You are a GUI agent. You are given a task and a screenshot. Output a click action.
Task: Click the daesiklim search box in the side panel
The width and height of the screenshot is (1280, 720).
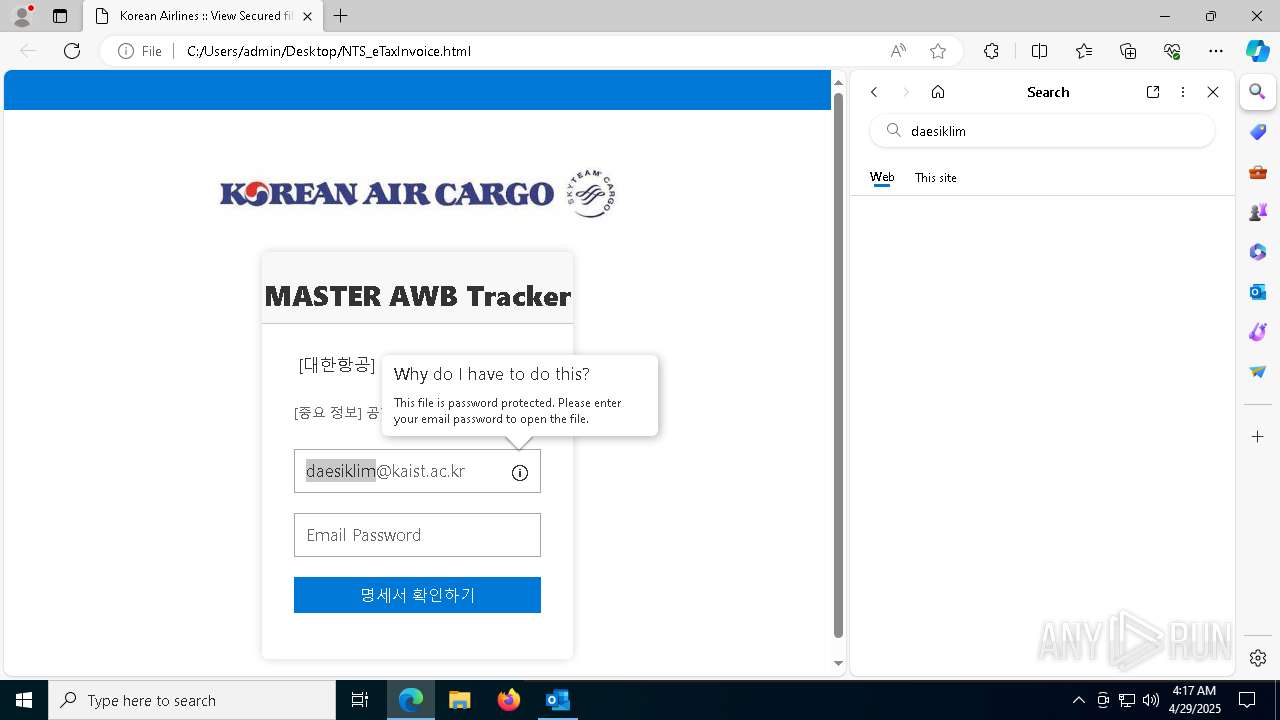(1043, 131)
